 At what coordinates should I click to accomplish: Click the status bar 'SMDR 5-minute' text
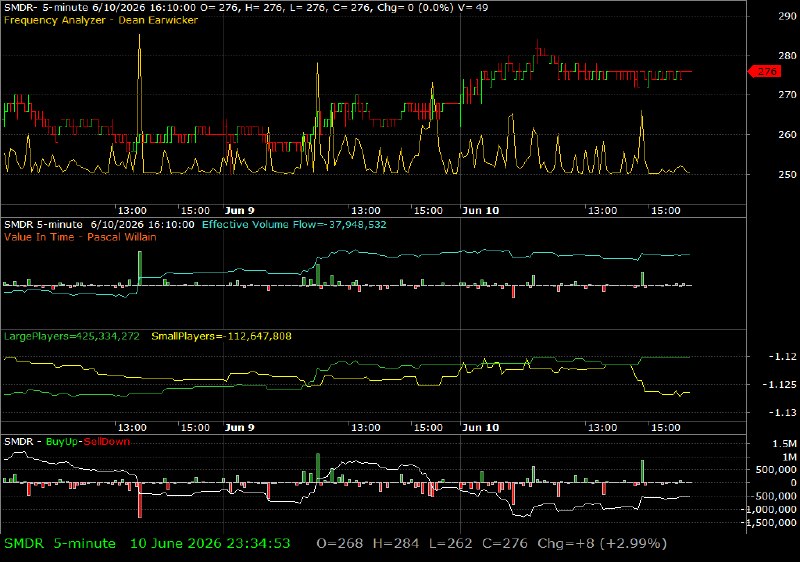tap(60, 544)
